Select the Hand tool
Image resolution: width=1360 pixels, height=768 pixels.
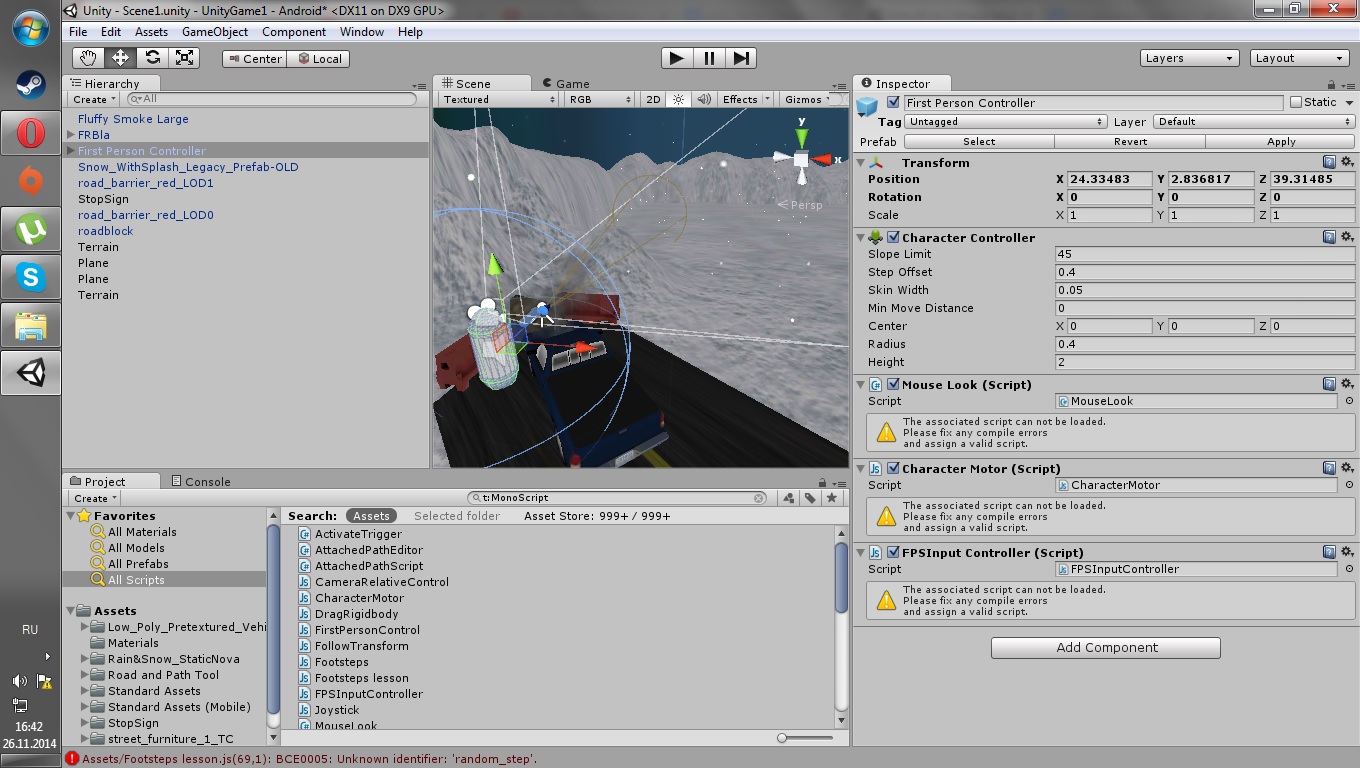click(88, 58)
